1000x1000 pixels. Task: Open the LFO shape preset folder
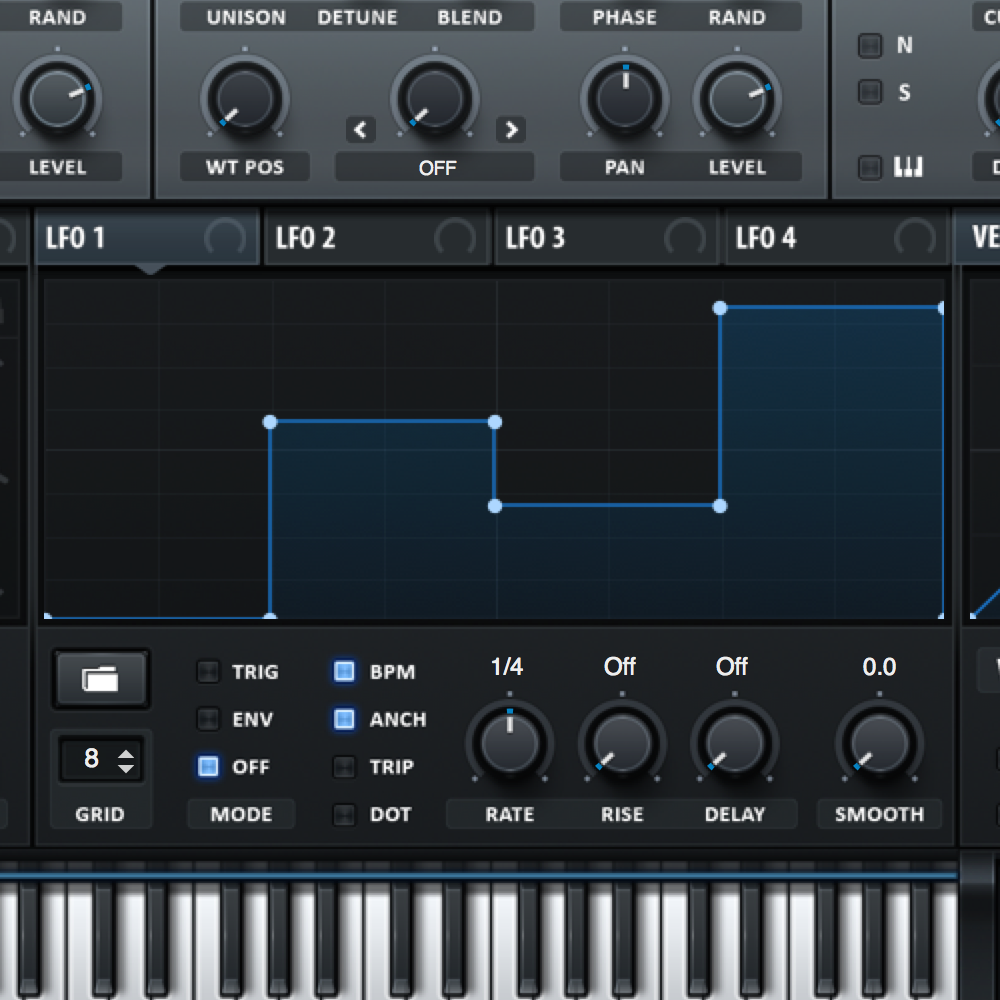101,679
